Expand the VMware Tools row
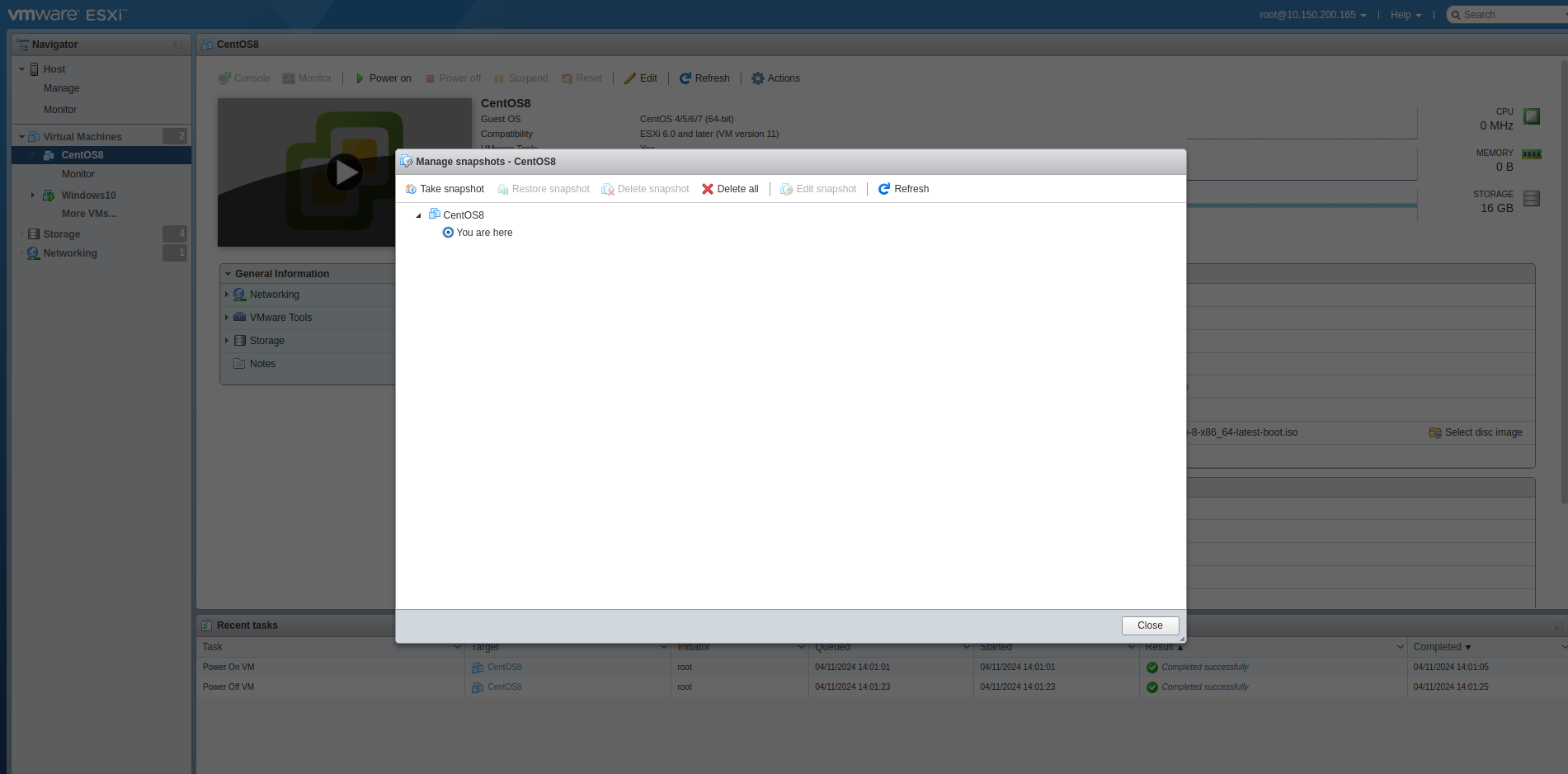Viewport: 1568px width, 774px height. (x=227, y=318)
